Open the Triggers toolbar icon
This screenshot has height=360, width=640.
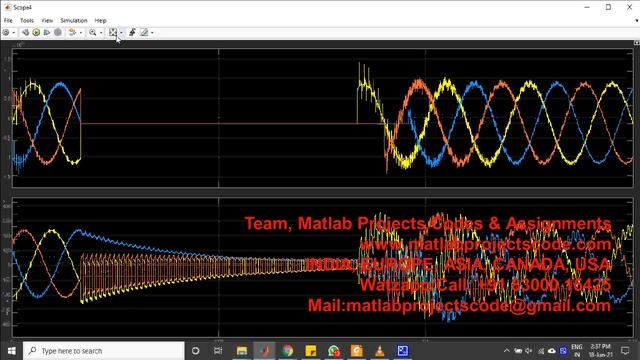132,32
